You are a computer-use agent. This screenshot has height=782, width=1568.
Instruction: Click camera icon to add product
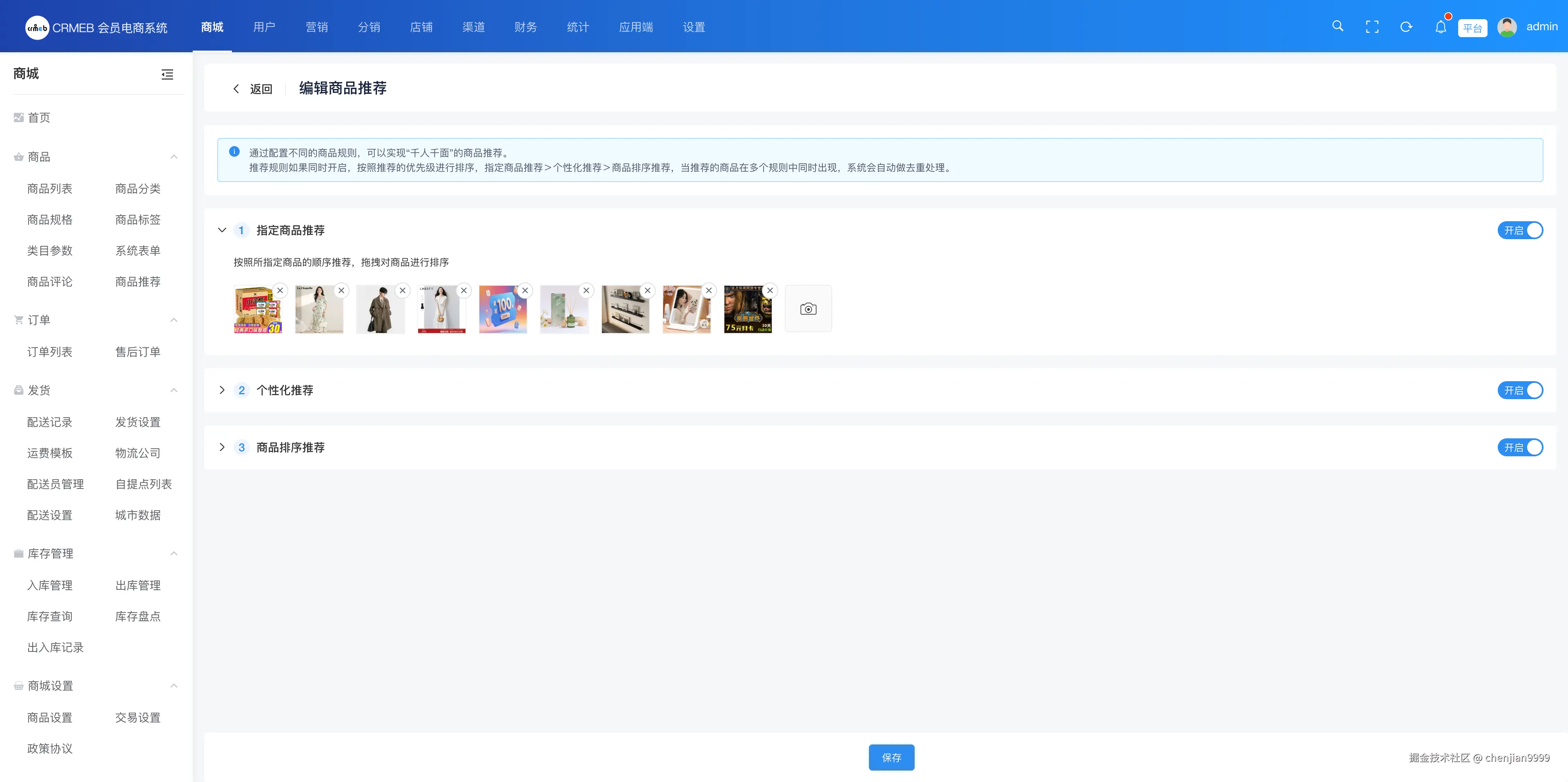(x=808, y=309)
